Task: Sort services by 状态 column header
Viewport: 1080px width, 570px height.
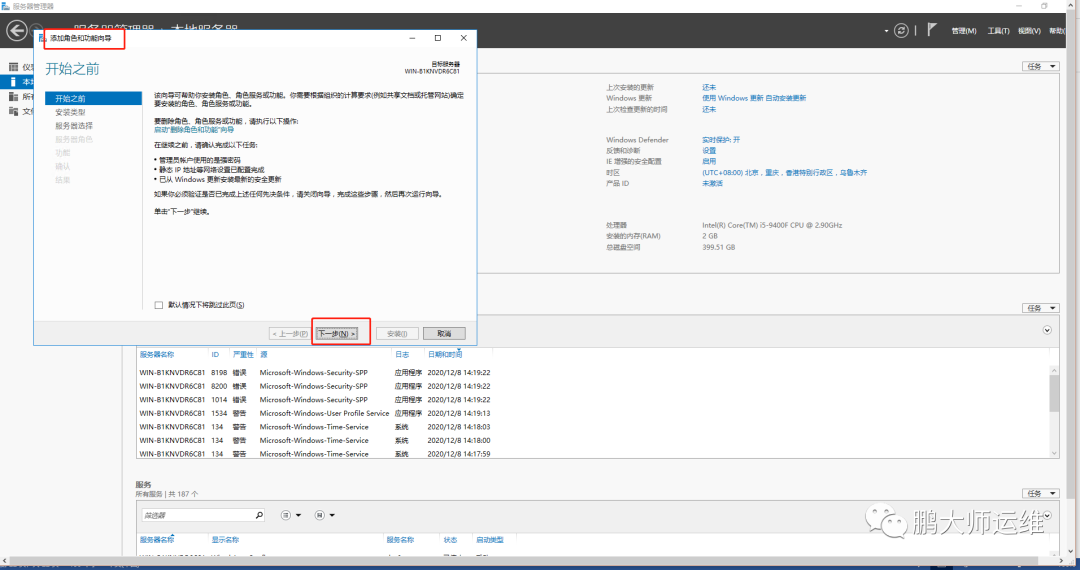Action: tap(450, 540)
